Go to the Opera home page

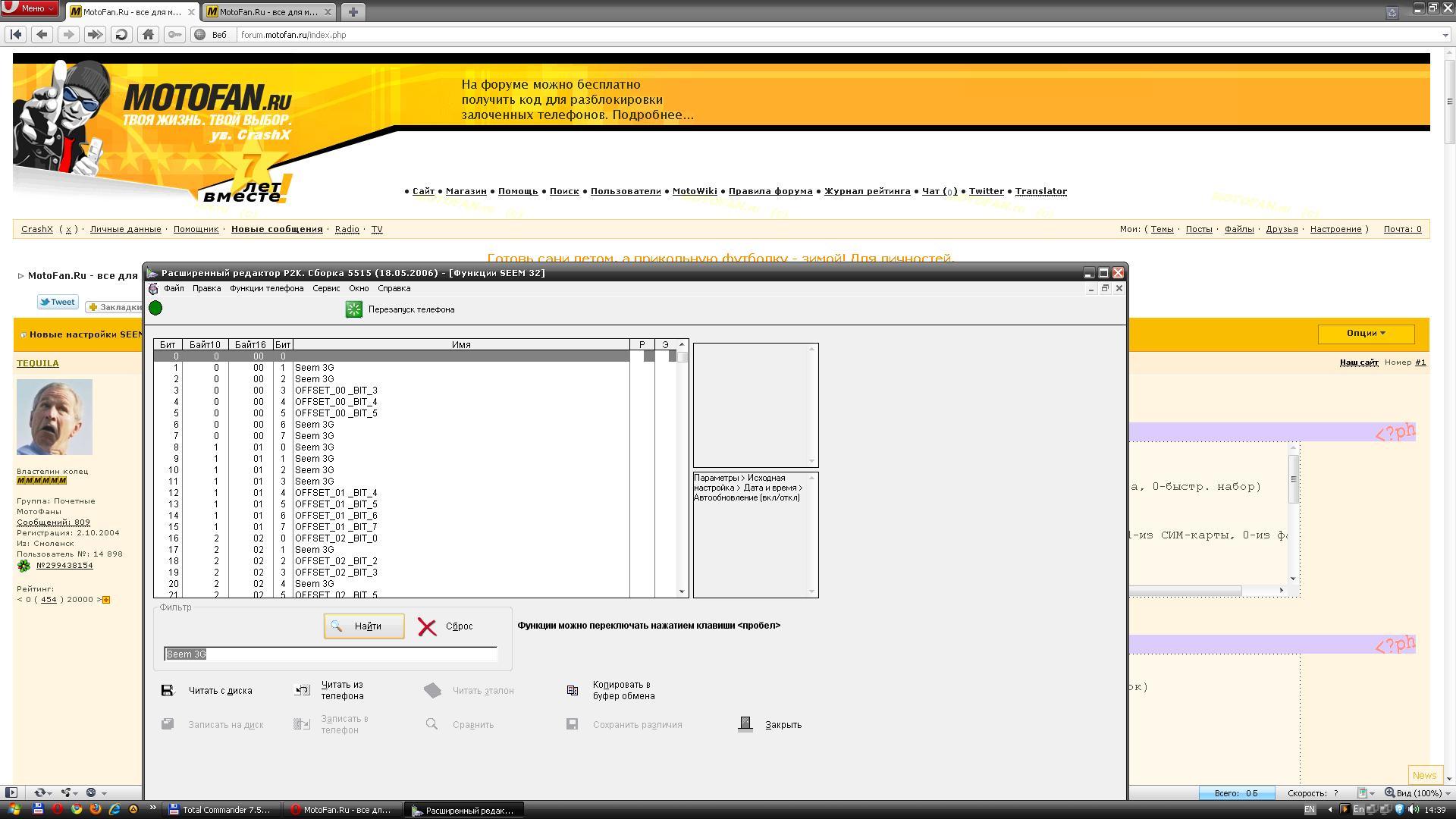(x=148, y=34)
